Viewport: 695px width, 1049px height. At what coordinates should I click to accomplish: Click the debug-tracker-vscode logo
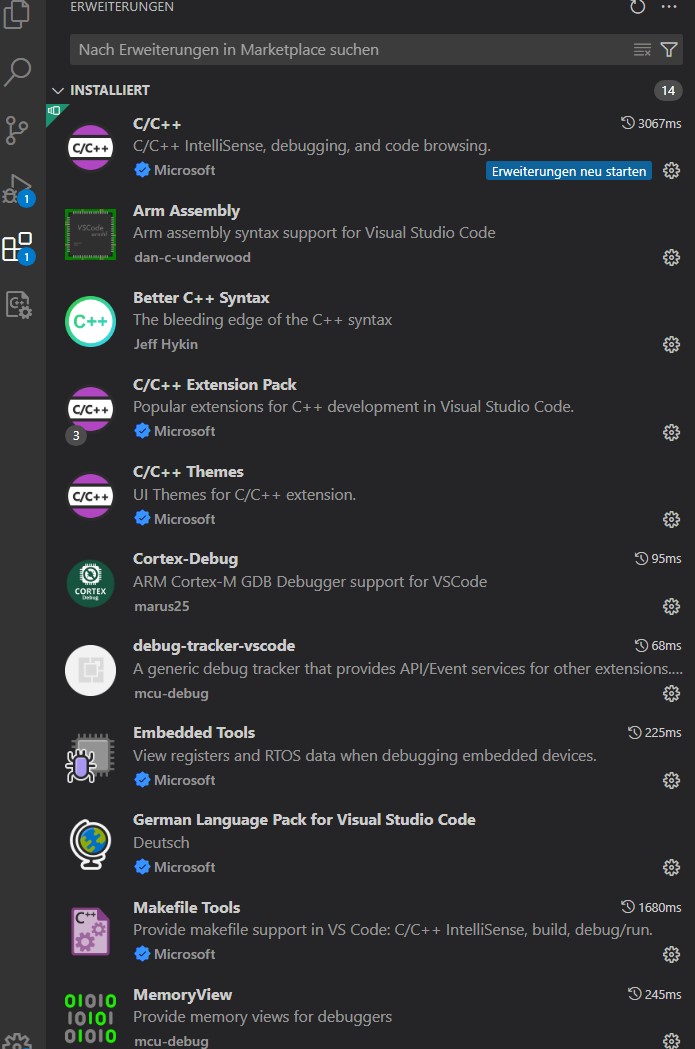[90, 670]
